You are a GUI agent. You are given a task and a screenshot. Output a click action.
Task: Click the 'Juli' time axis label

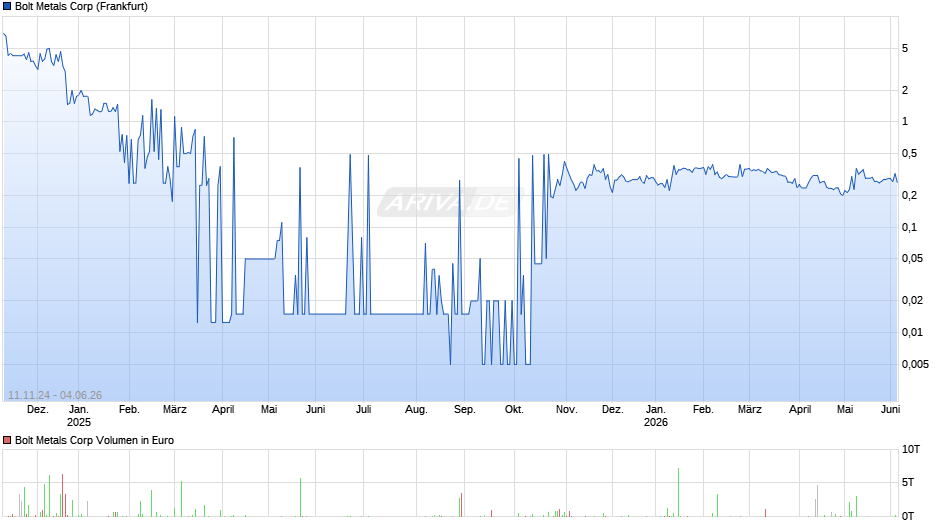click(x=363, y=410)
